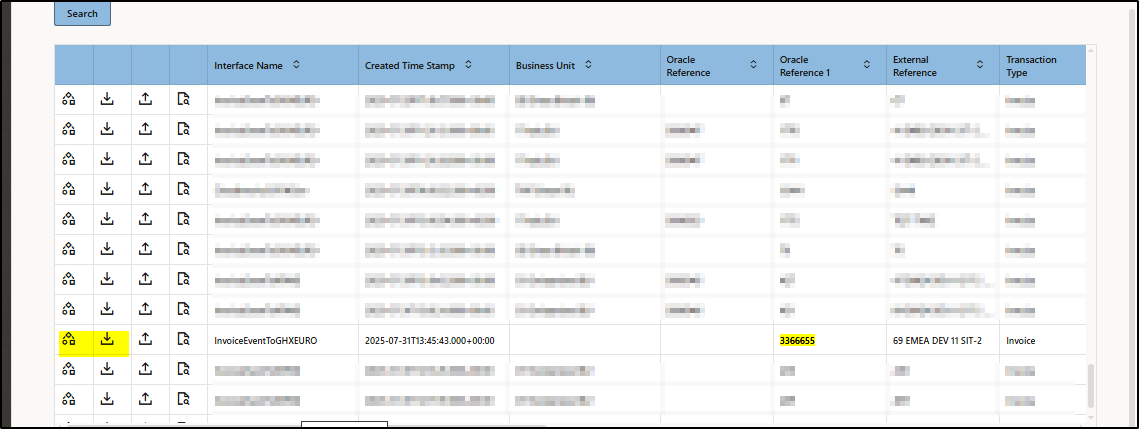Select the Interface Name header label
Viewport: 1139px width, 429px height.
coord(248,65)
